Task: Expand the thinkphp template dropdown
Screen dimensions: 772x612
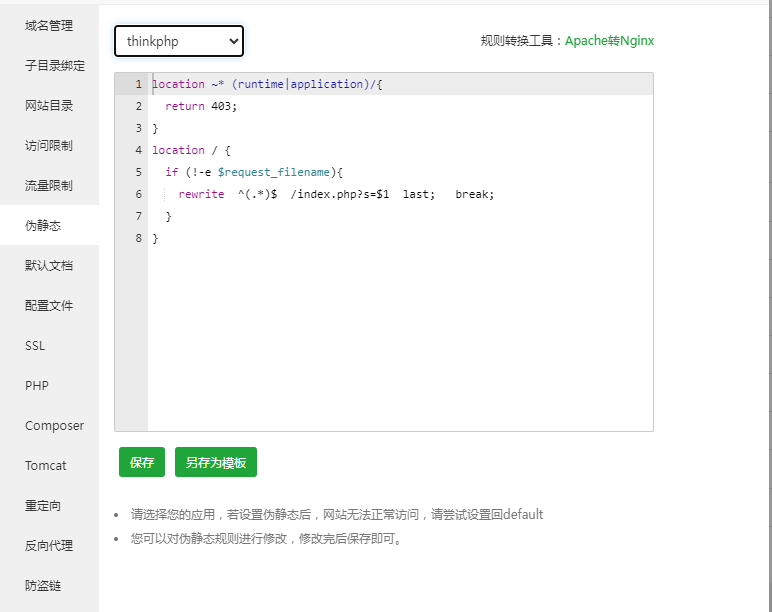Action: coord(179,41)
